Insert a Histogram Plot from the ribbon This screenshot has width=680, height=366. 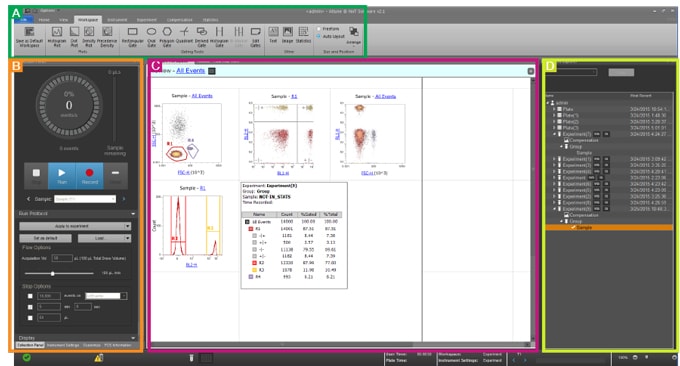[57, 36]
